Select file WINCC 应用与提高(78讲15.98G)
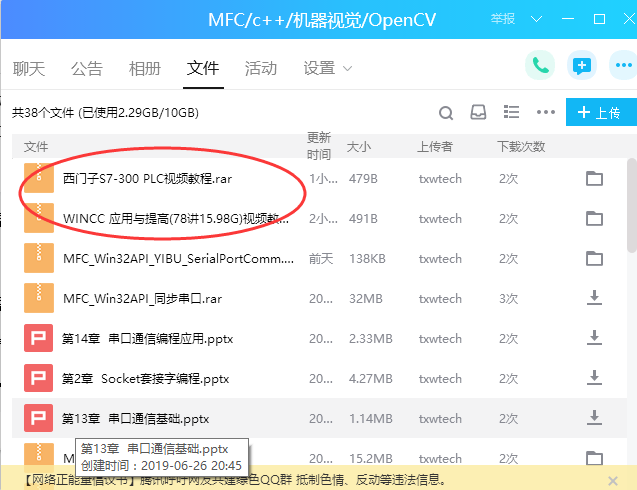Viewport: 637px width, 490px height. [176, 219]
